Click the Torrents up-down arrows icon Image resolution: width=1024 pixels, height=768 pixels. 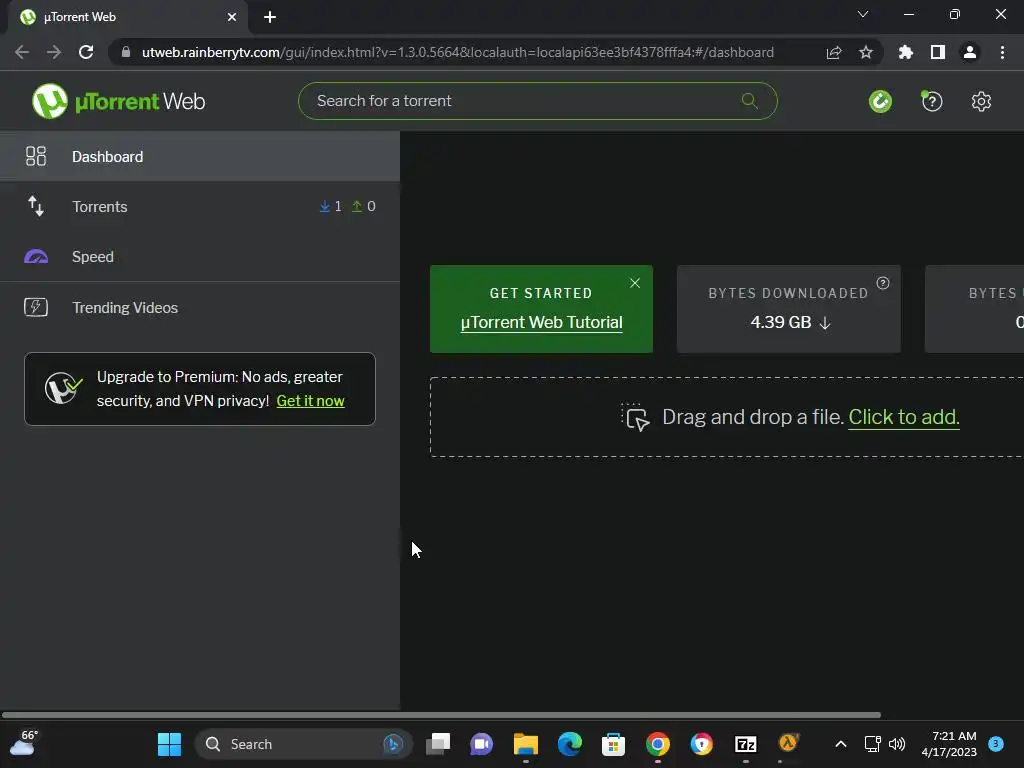point(36,206)
